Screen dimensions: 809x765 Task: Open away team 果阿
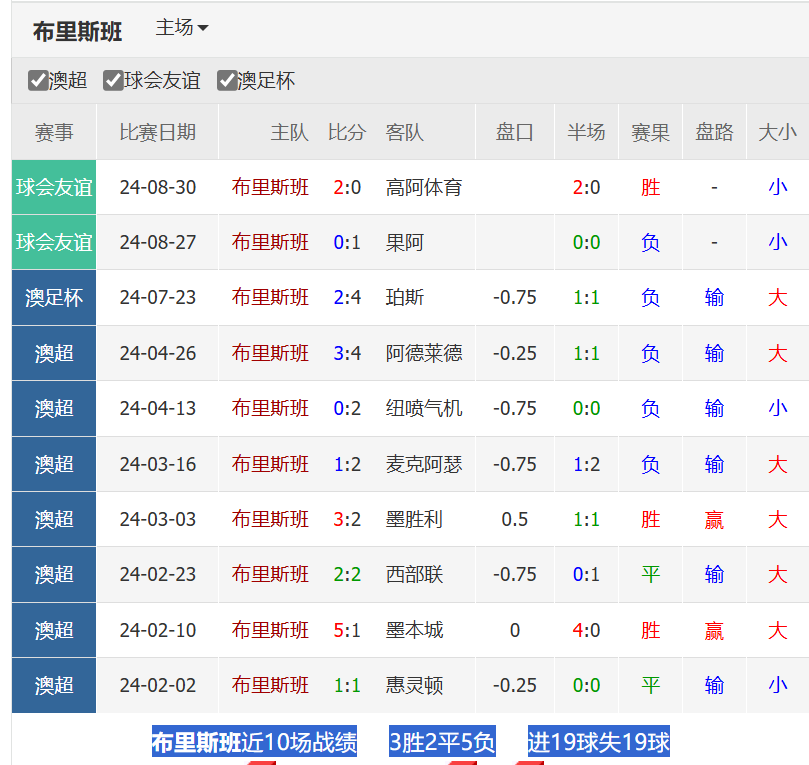[404, 242]
